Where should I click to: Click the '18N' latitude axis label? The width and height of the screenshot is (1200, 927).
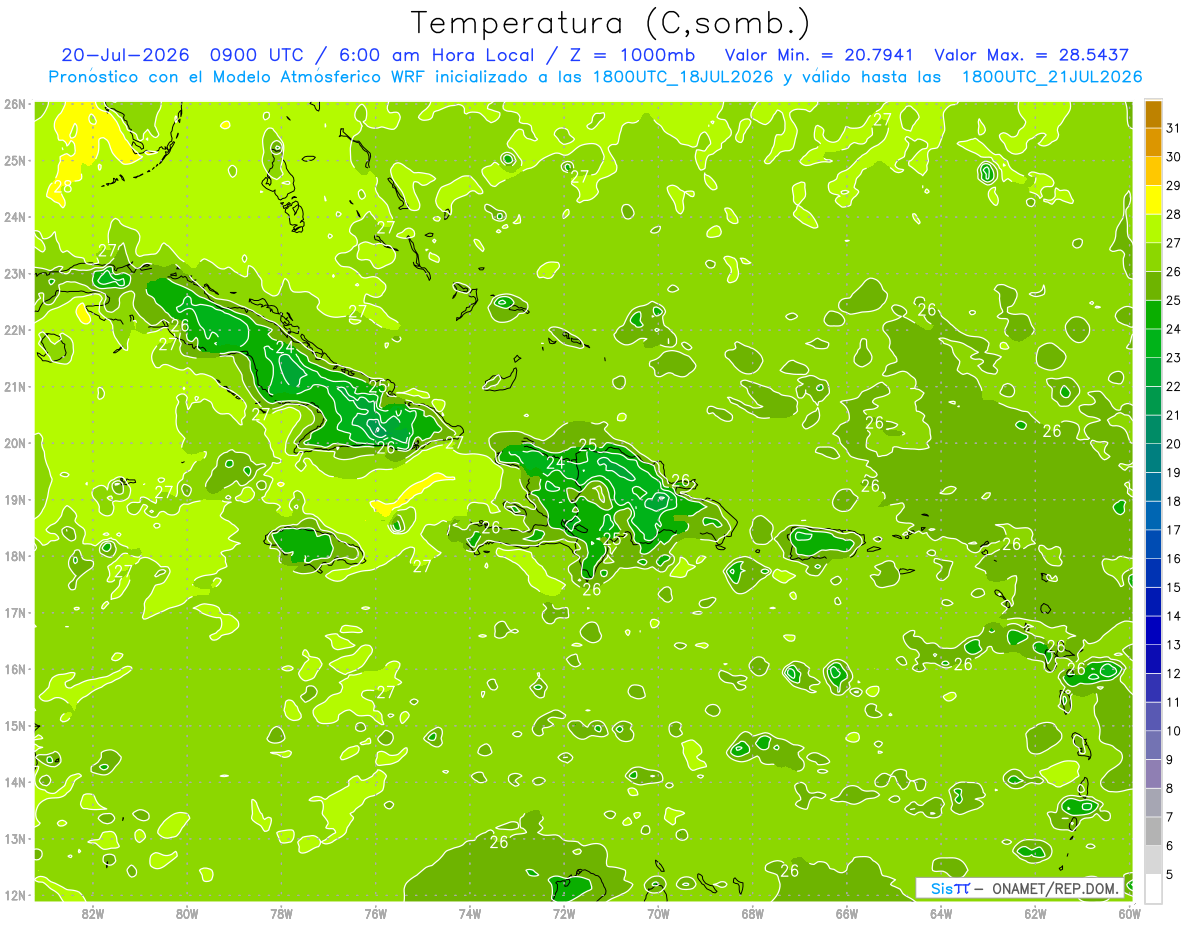click(x=15, y=556)
